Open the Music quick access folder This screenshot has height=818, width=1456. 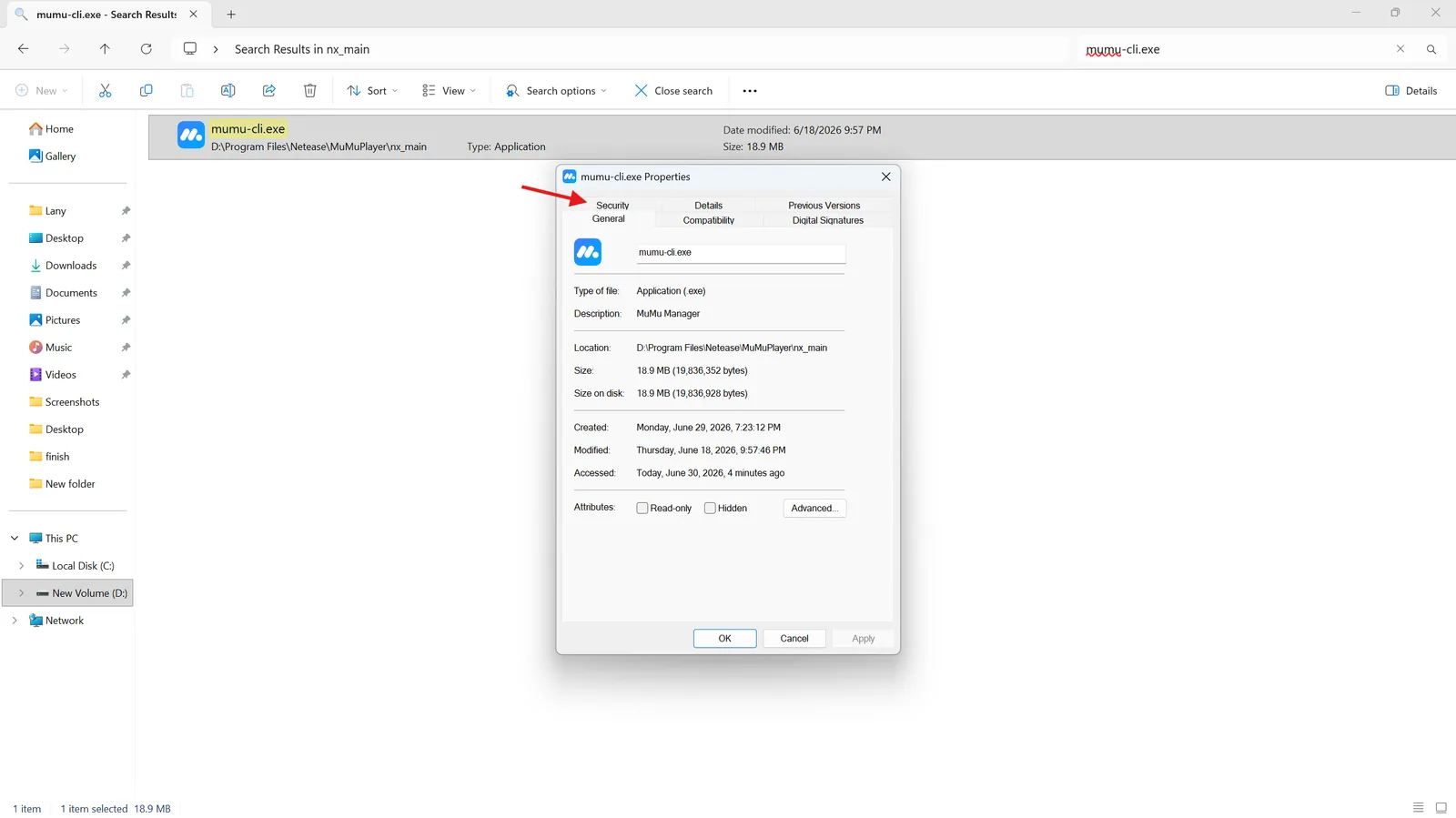[50, 348]
